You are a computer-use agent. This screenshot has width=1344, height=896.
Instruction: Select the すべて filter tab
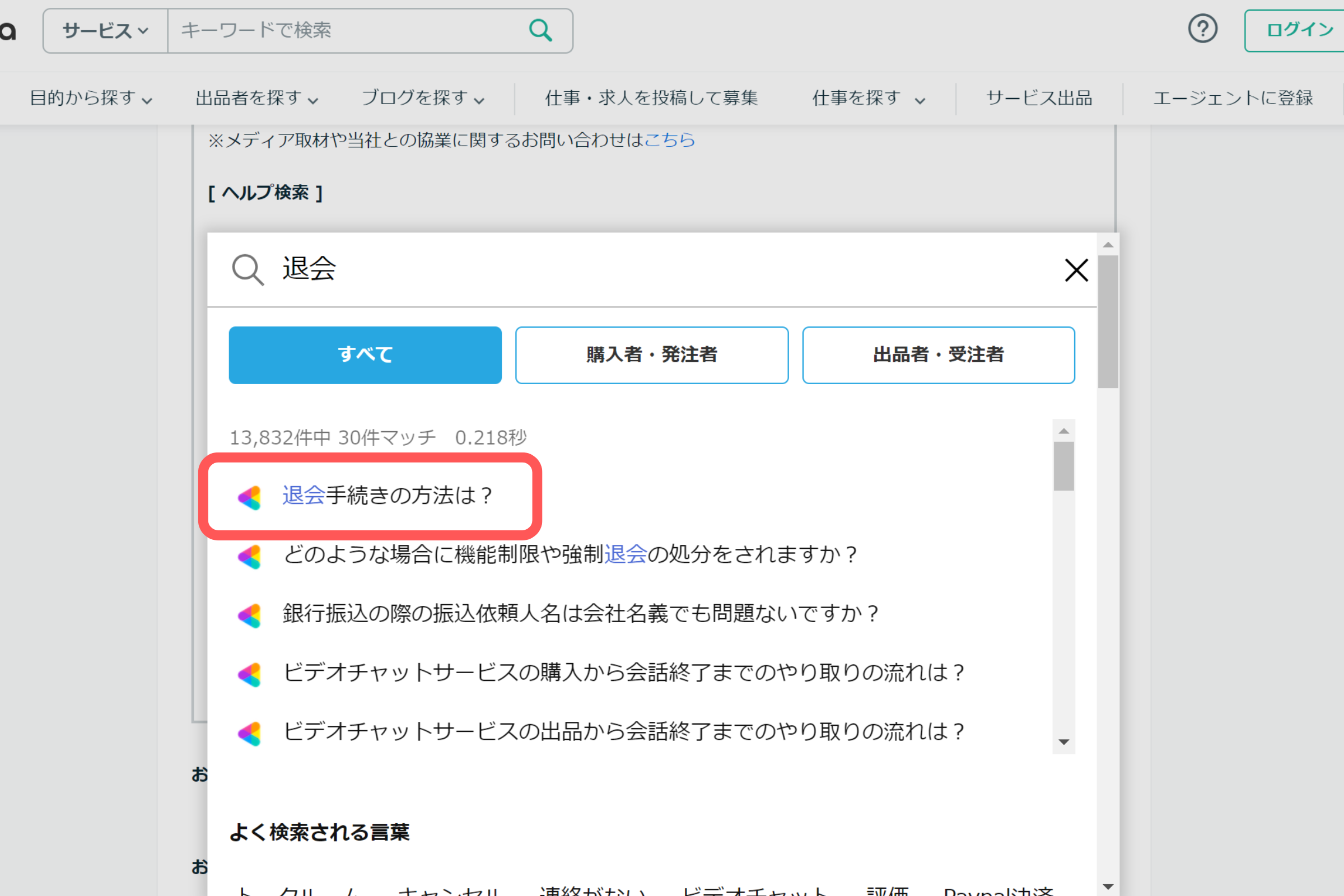[365, 355]
